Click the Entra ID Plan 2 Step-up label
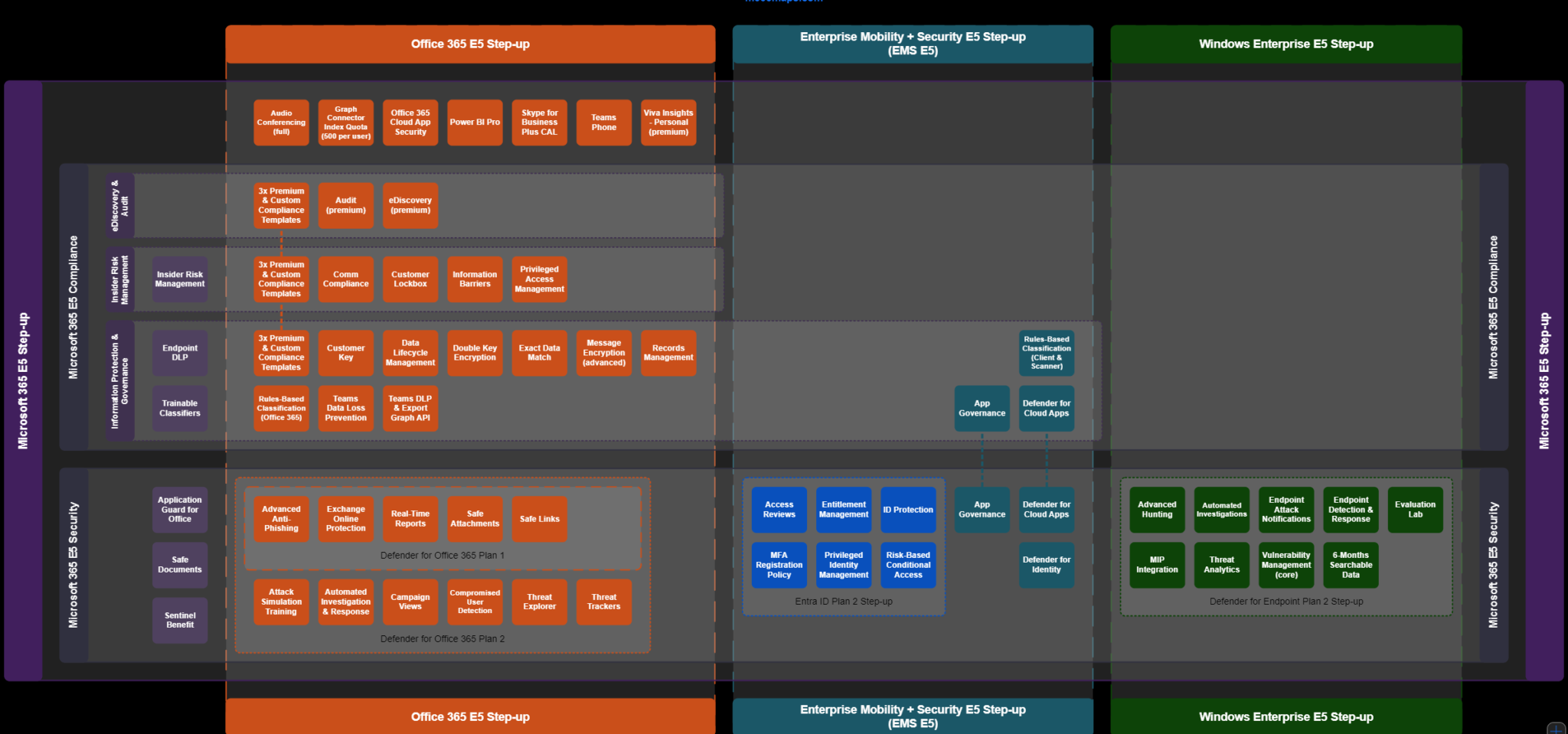 (x=844, y=602)
